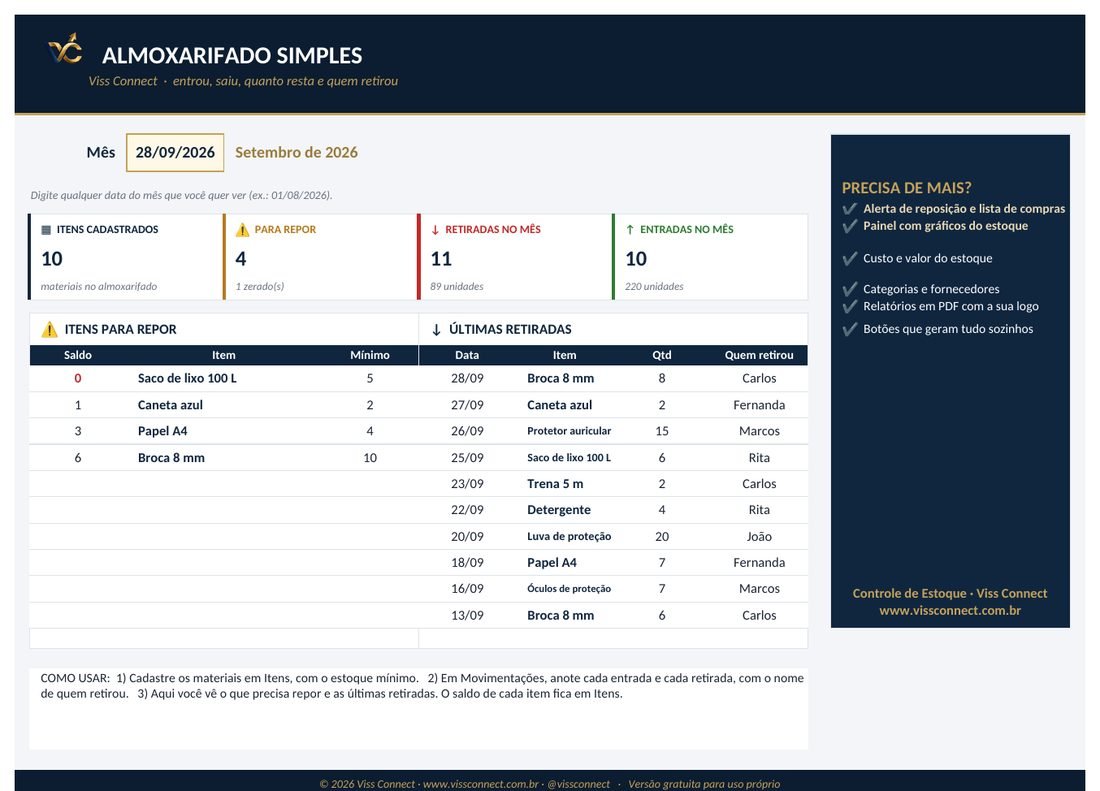Click the checkmark beside Categorias e fornecedores
The width and height of the screenshot is (1100, 791).
point(850,289)
